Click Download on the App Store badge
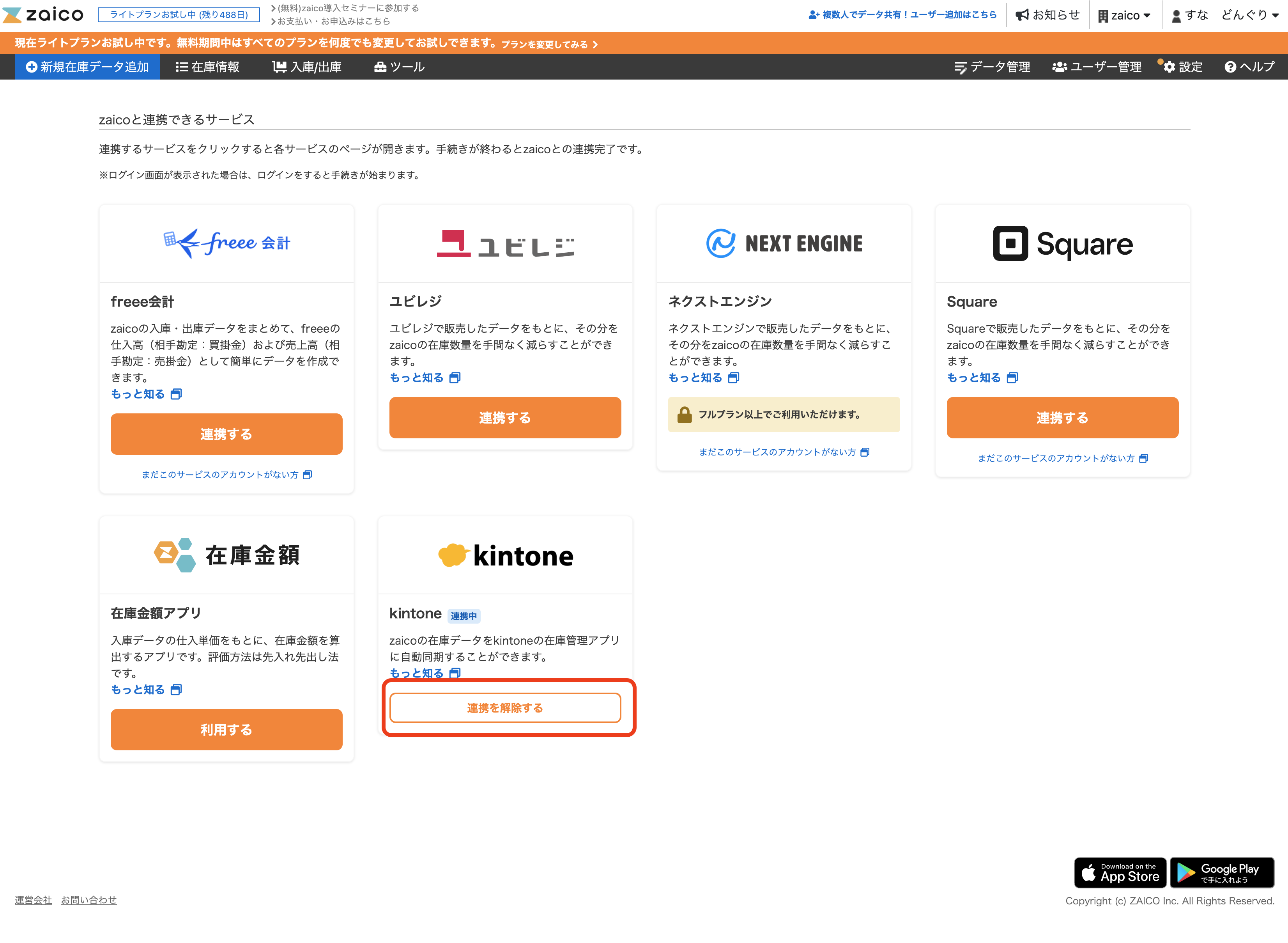Viewport: 1288px width, 943px height. click(x=1120, y=873)
